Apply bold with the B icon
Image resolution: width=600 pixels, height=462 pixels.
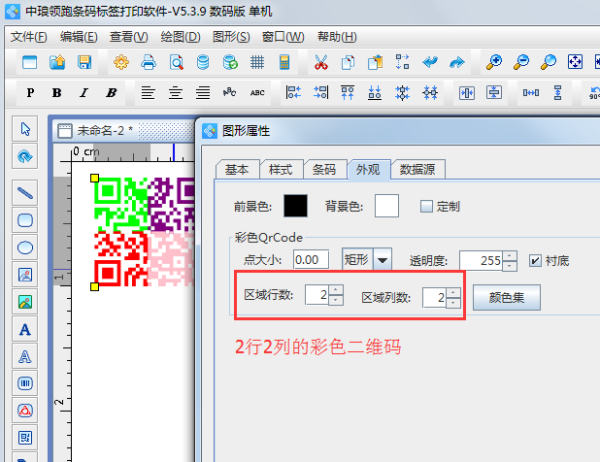[x=57, y=93]
